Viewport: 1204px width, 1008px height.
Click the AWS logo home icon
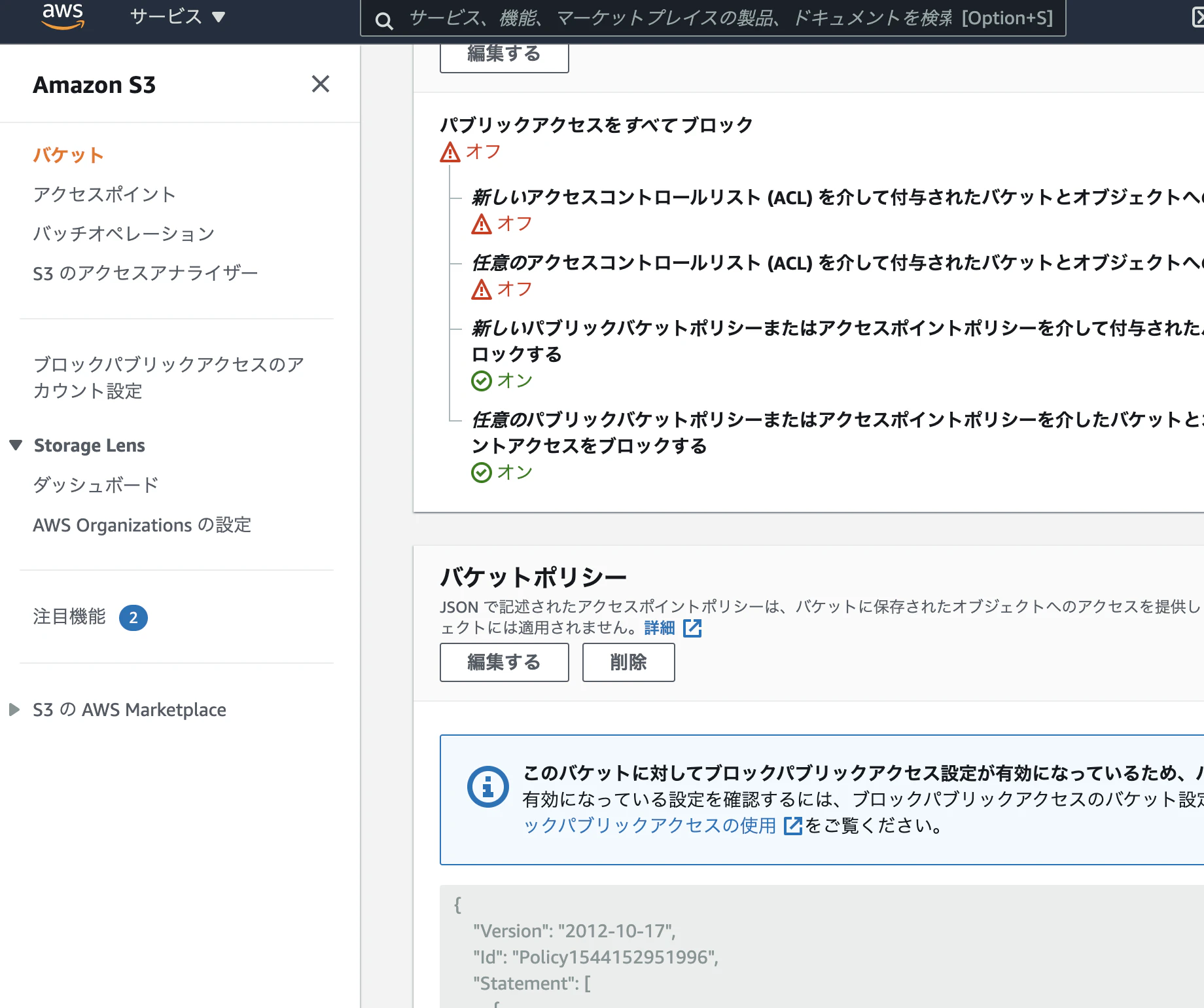63,16
